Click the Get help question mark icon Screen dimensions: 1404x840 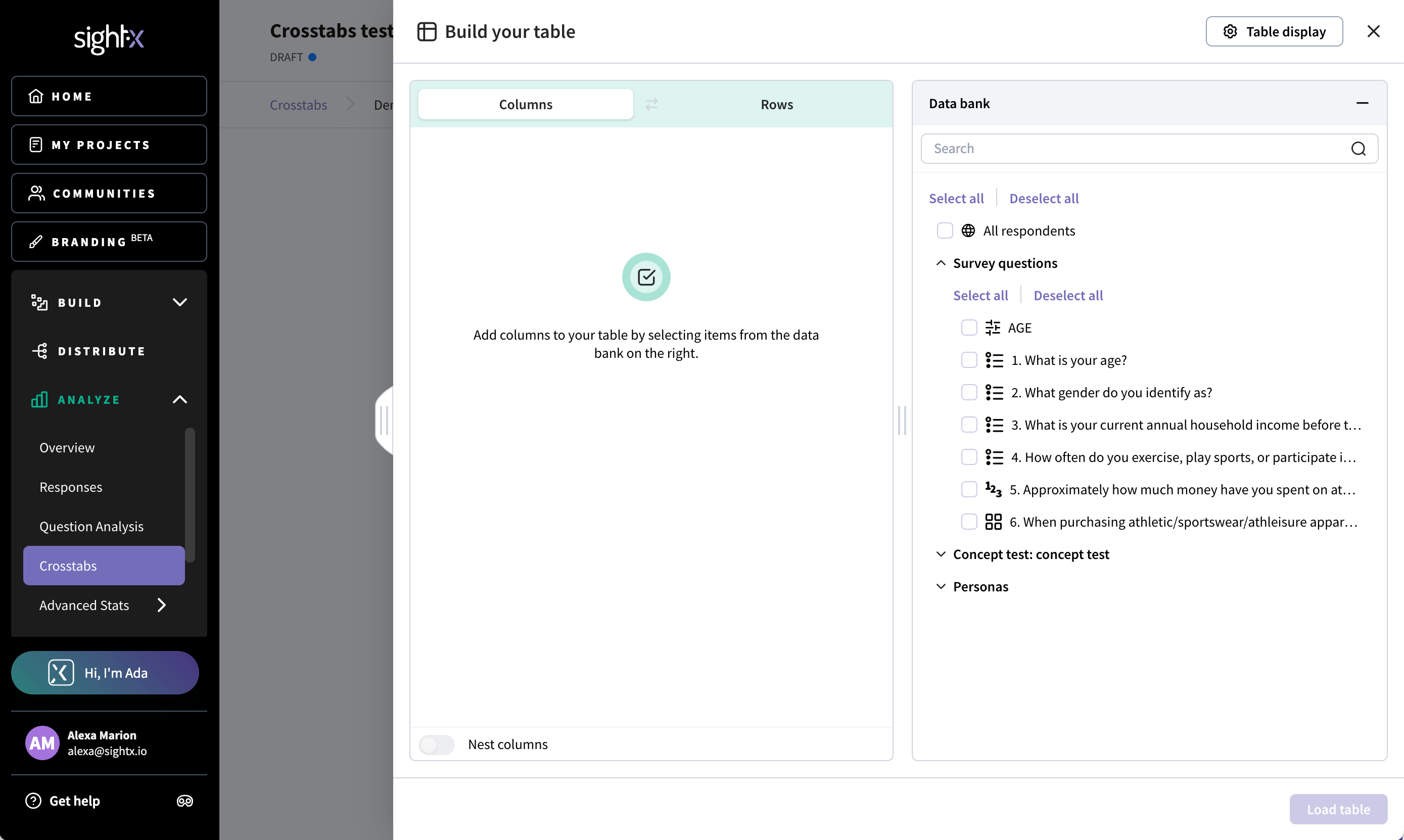[33, 801]
